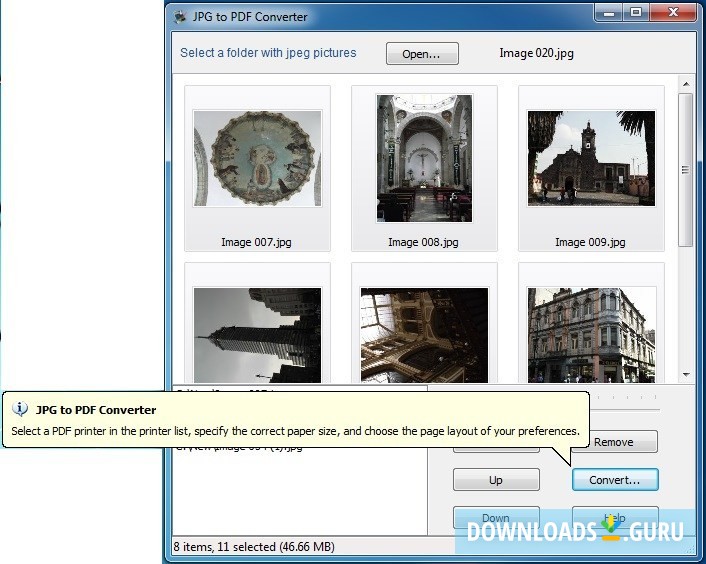Click the 'Image 007.jpg' caption text
Screen dimensions: 706x564
click(x=256, y=242)
